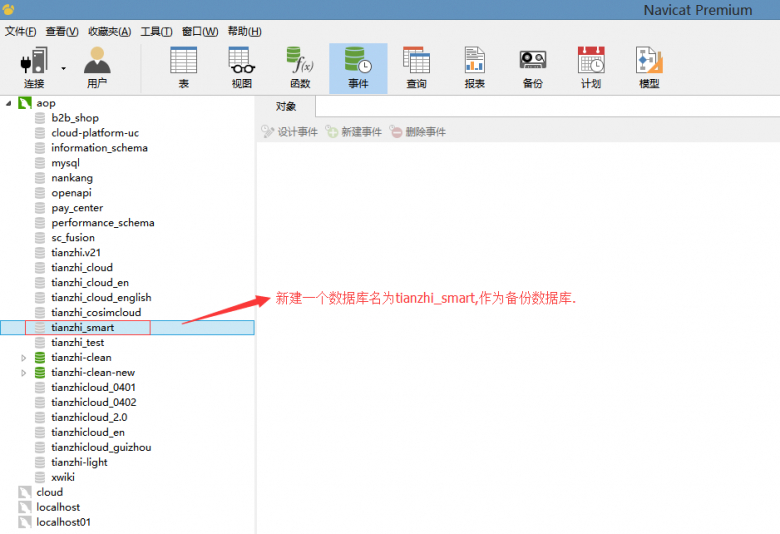This screenshot has height=534, width=780.
Task: Select the performance_schema database
Action: [x=103, y=222]
